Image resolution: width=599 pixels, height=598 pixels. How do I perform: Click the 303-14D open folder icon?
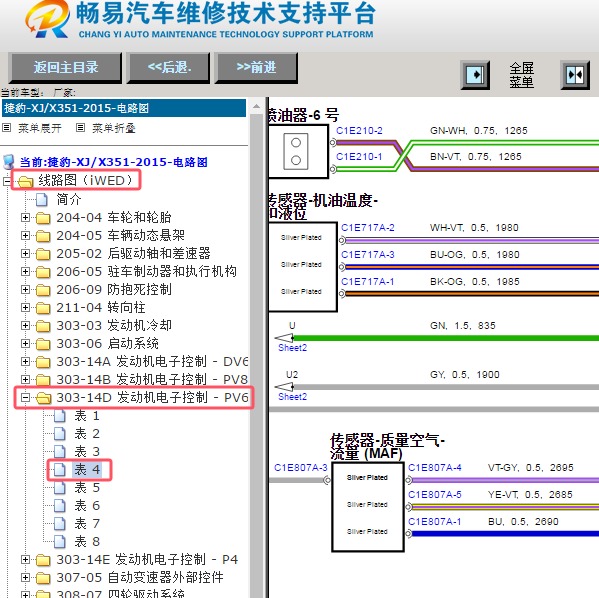click(44, 398)
